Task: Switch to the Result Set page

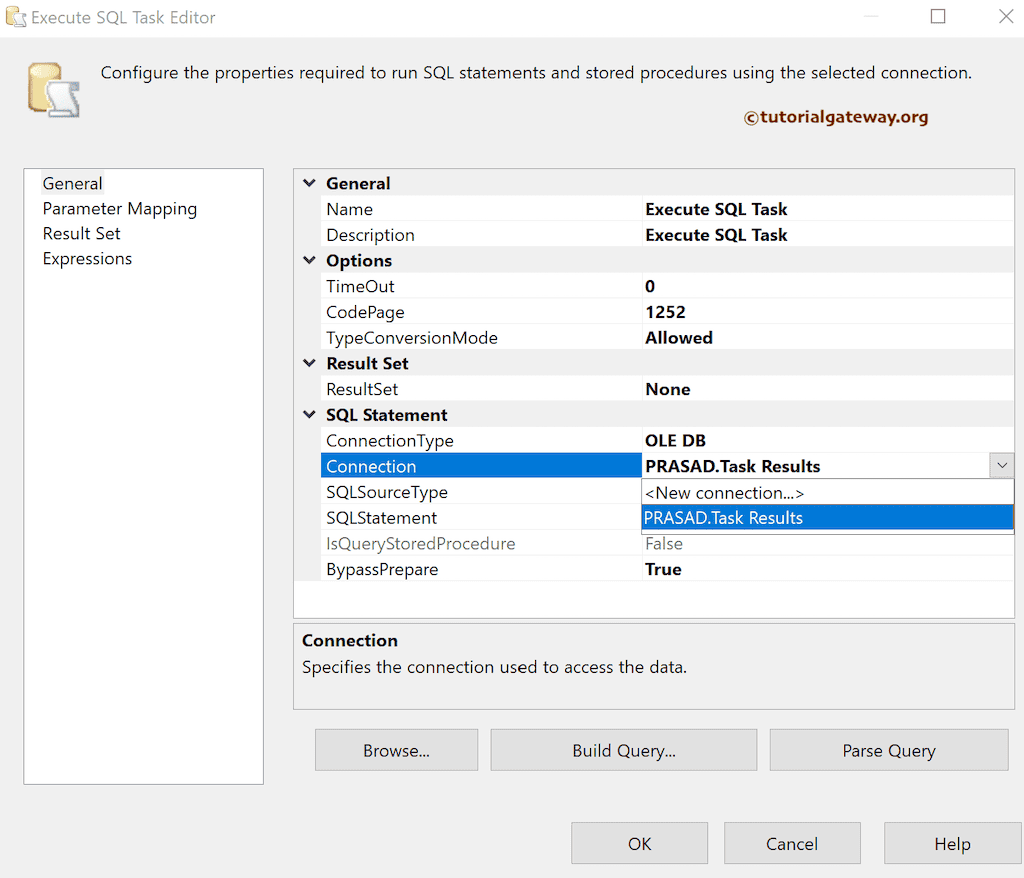Action: point(81,234)
